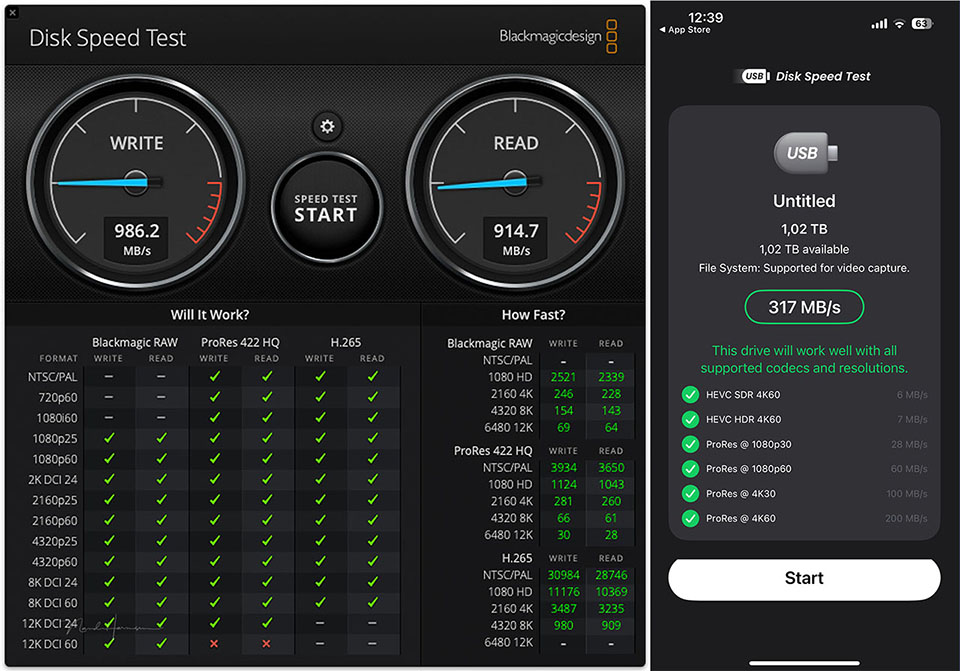This screenshot has width=960, height=671.
Task: Select the ProRes 422 HQ section header in How Fast
Action: [493, 451]
